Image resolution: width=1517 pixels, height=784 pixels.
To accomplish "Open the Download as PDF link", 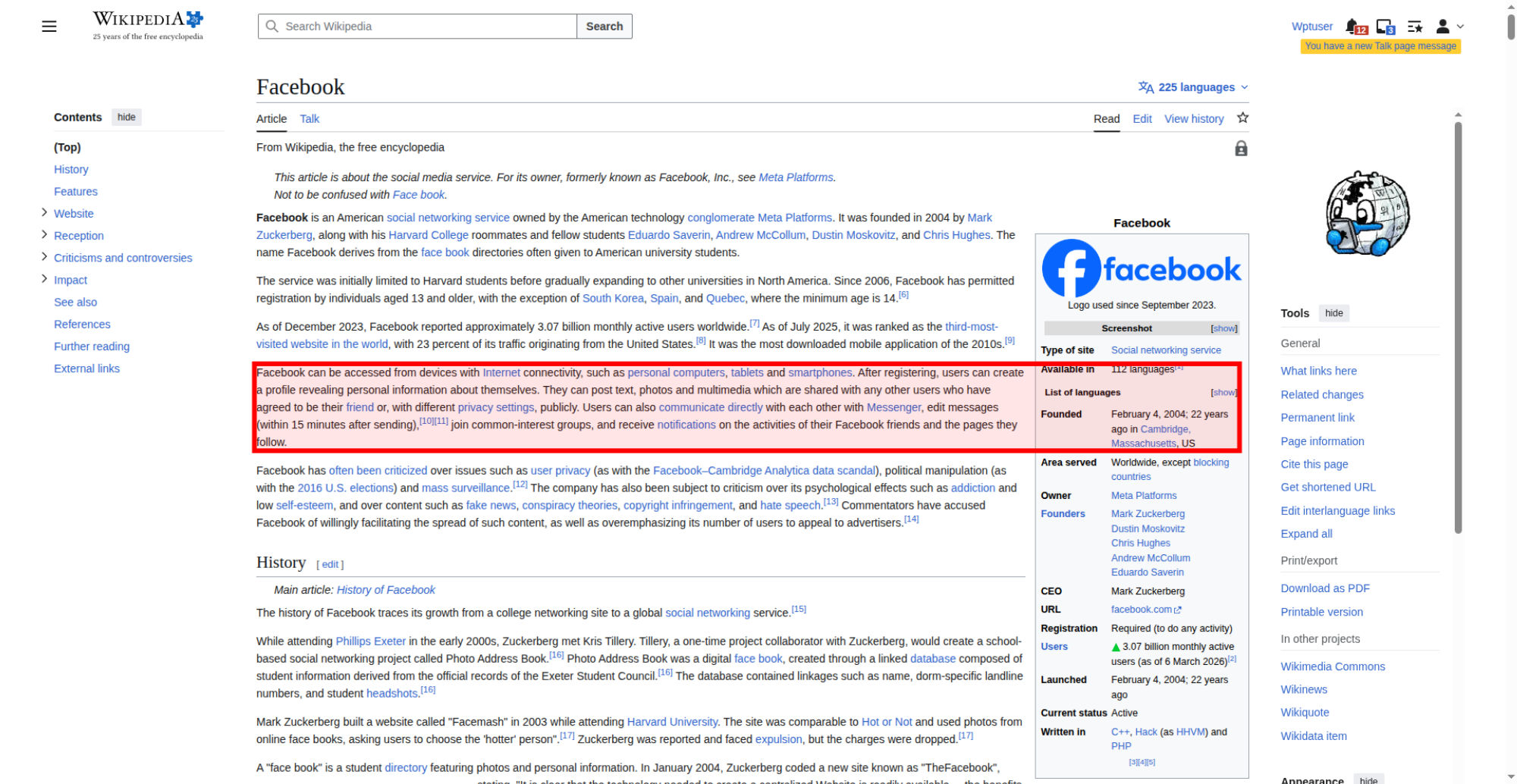I will pyautogui.click(x=1324, y=588).
